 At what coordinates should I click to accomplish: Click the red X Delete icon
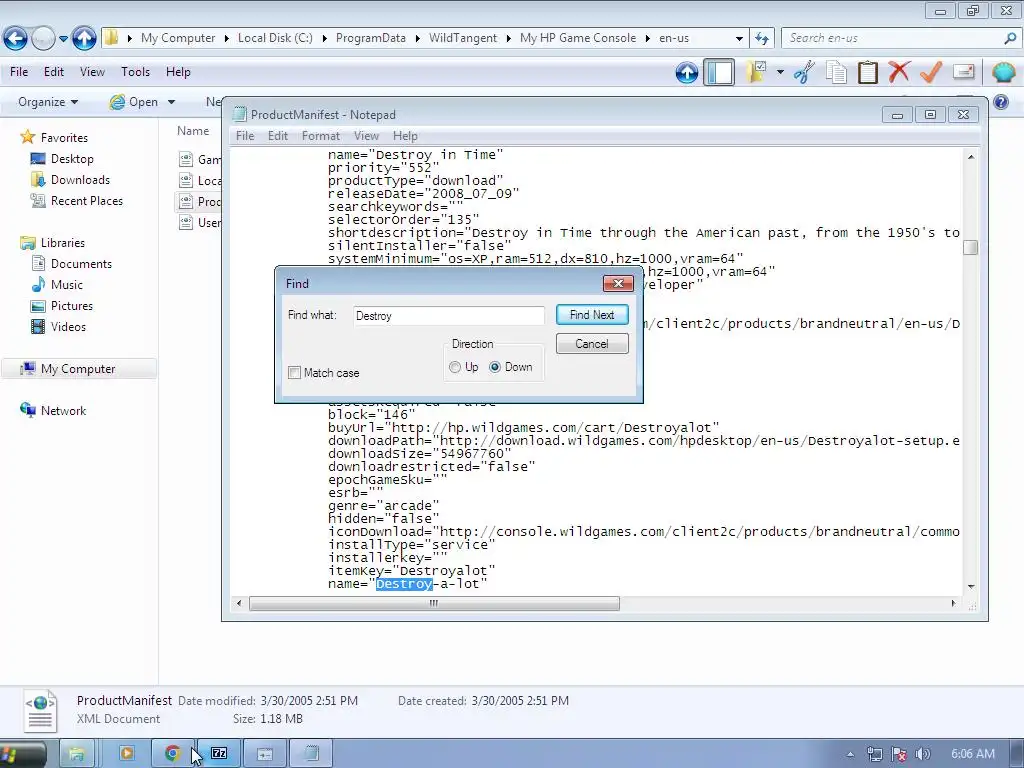point(899,72)
